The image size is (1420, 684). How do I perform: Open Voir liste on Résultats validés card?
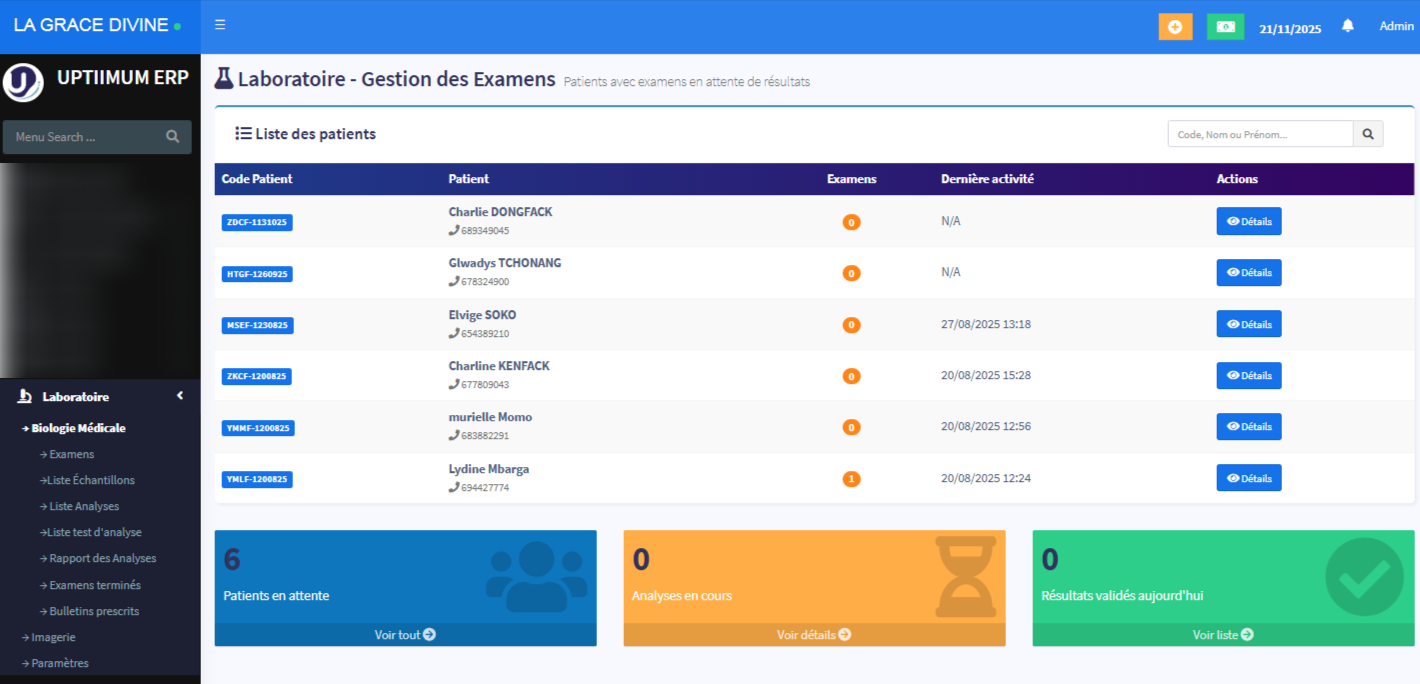1222,634
